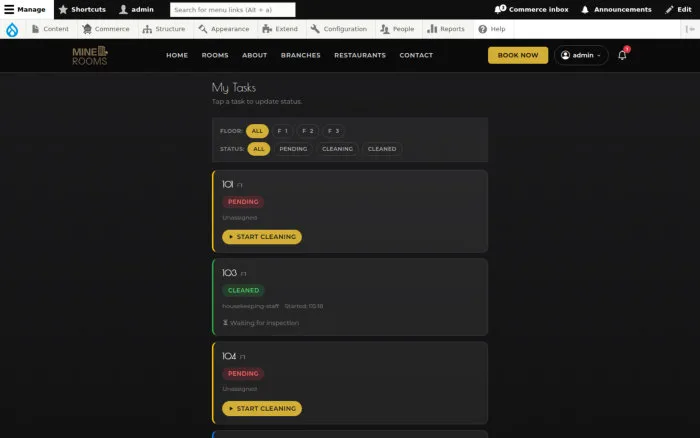Filter tasks by floor F 2
This screenshot has width=700, height=438.
pos(308,131)
